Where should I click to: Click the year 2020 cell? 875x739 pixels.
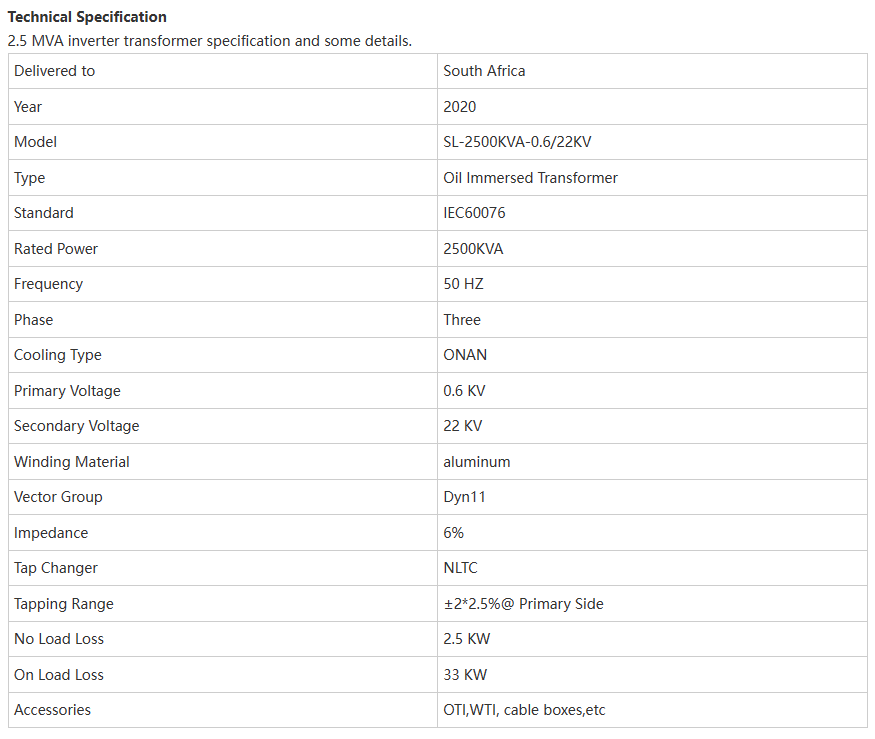pos(652,107)
